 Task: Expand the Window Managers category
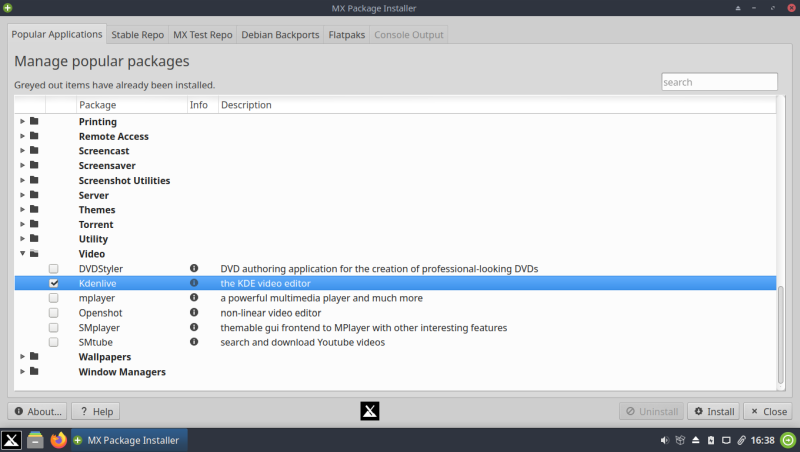tap(22, 371)
